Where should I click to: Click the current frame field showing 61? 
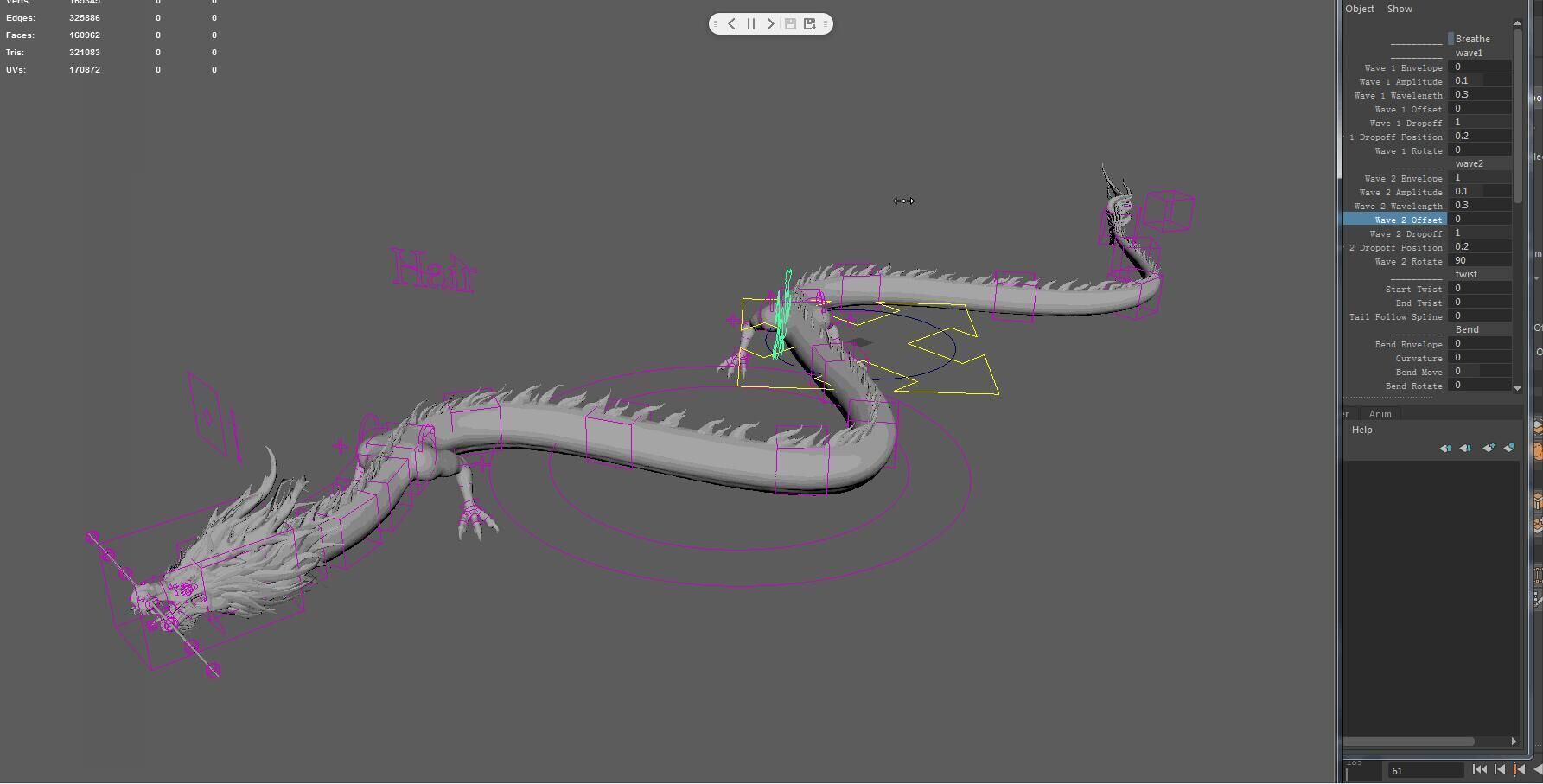point(1425,770)
